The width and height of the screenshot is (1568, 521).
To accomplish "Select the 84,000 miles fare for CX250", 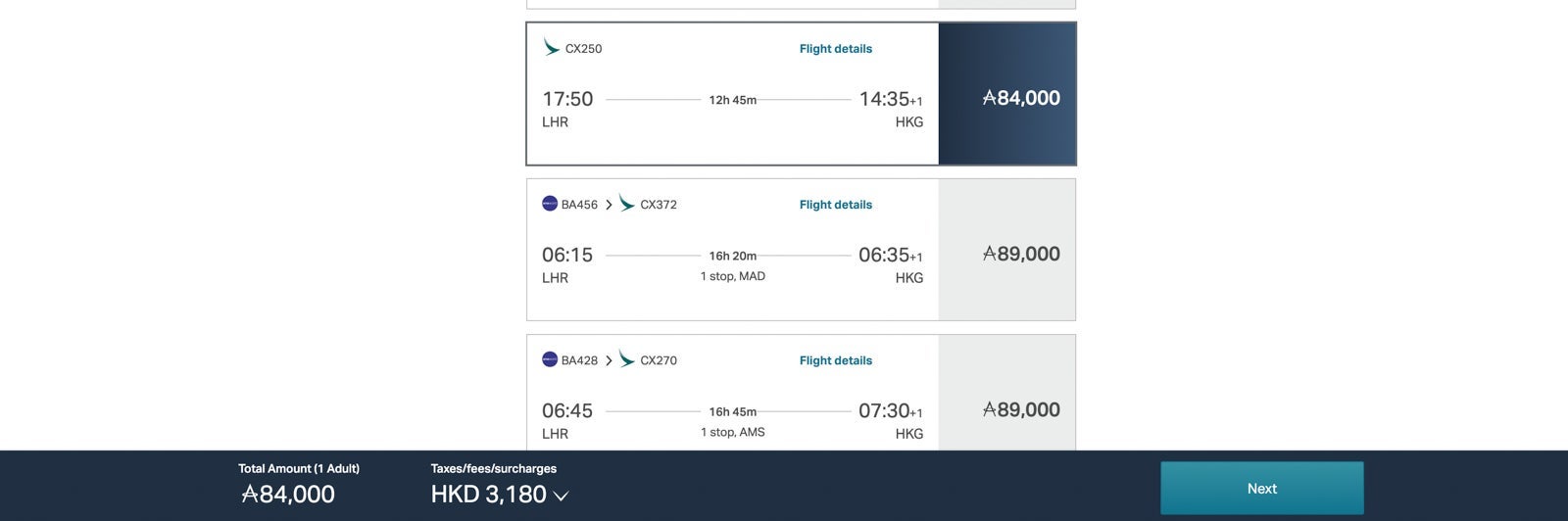I will [1006, 94].
